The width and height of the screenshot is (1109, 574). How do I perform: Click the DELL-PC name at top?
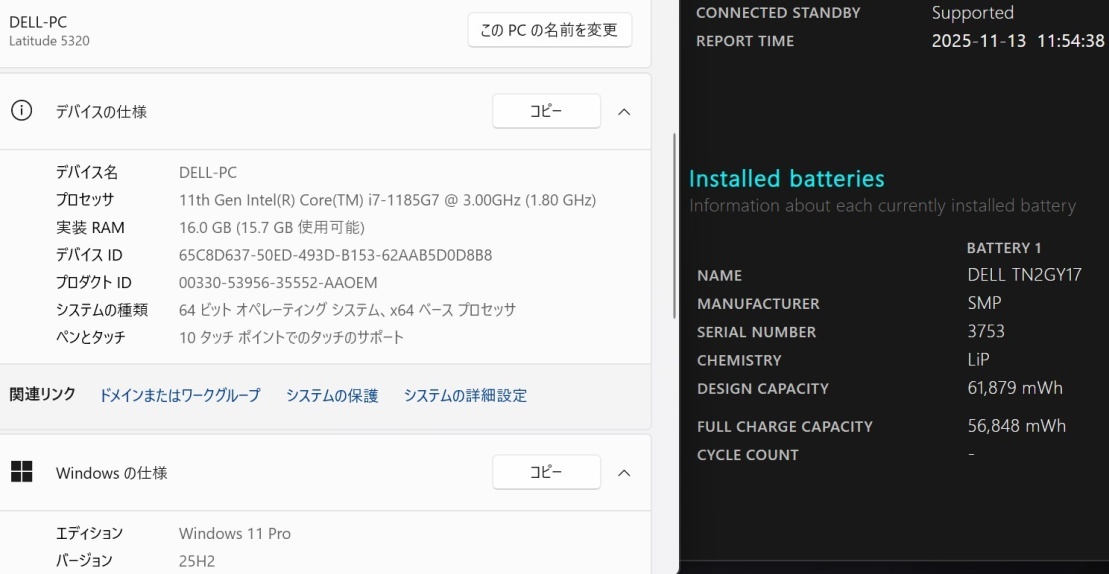click(38, 22)
